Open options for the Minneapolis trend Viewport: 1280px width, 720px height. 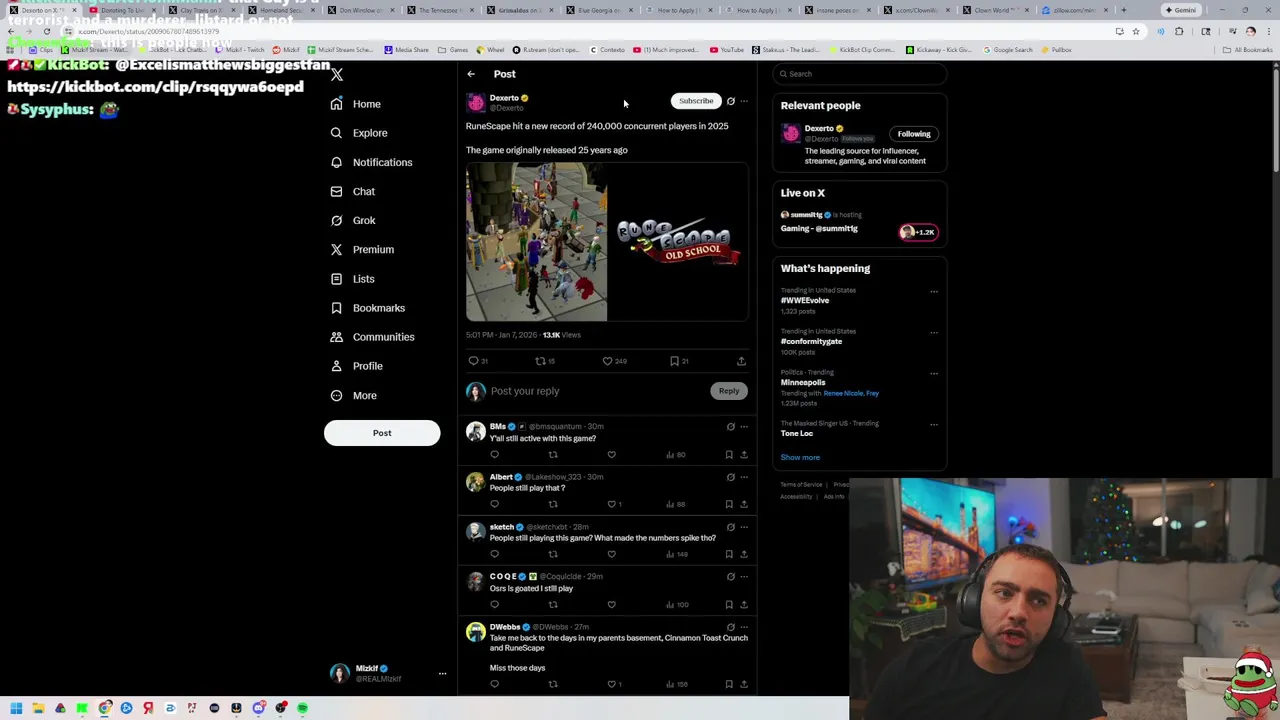pyautogui.click(x=934, y=374)
